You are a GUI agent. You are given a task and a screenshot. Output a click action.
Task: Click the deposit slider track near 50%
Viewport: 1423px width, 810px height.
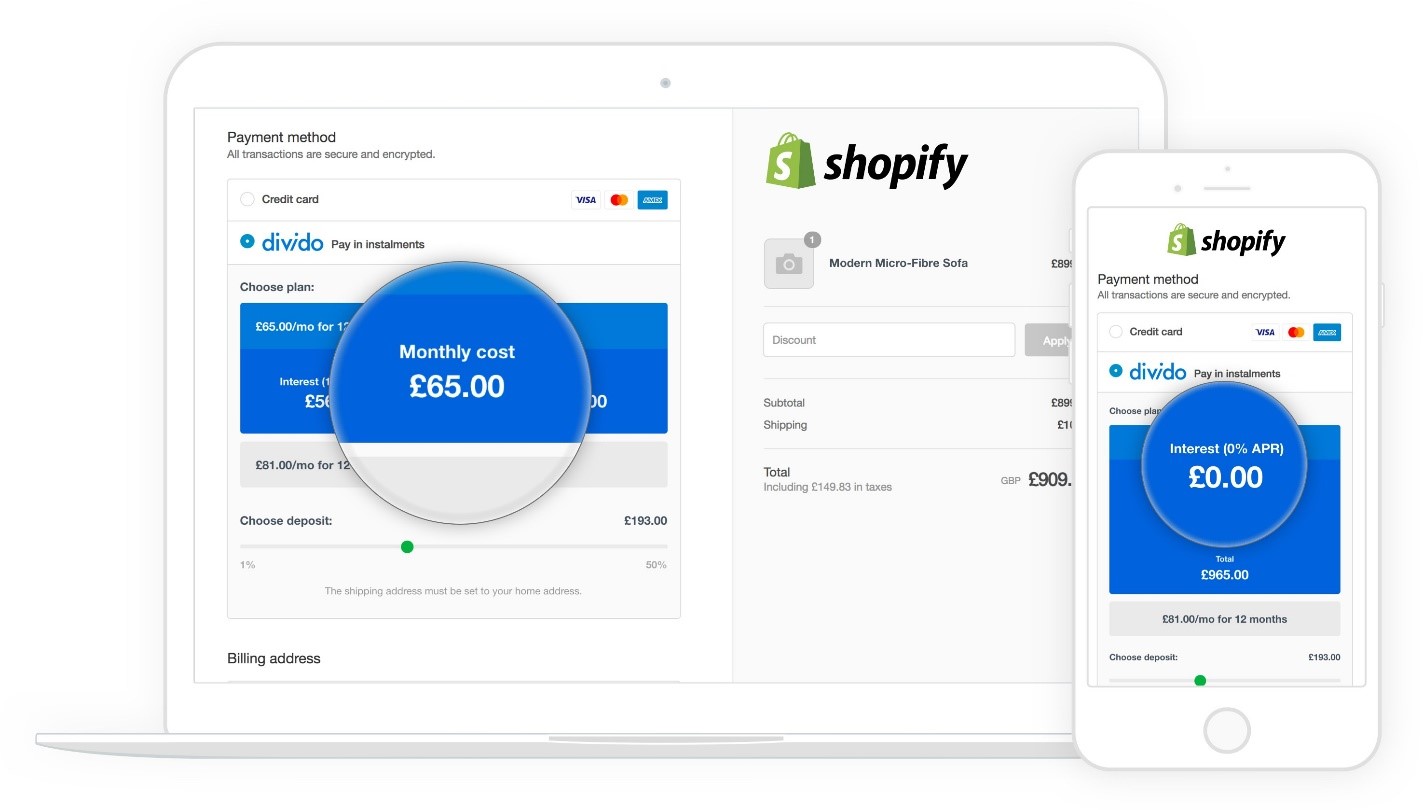[x=655, y=546]
